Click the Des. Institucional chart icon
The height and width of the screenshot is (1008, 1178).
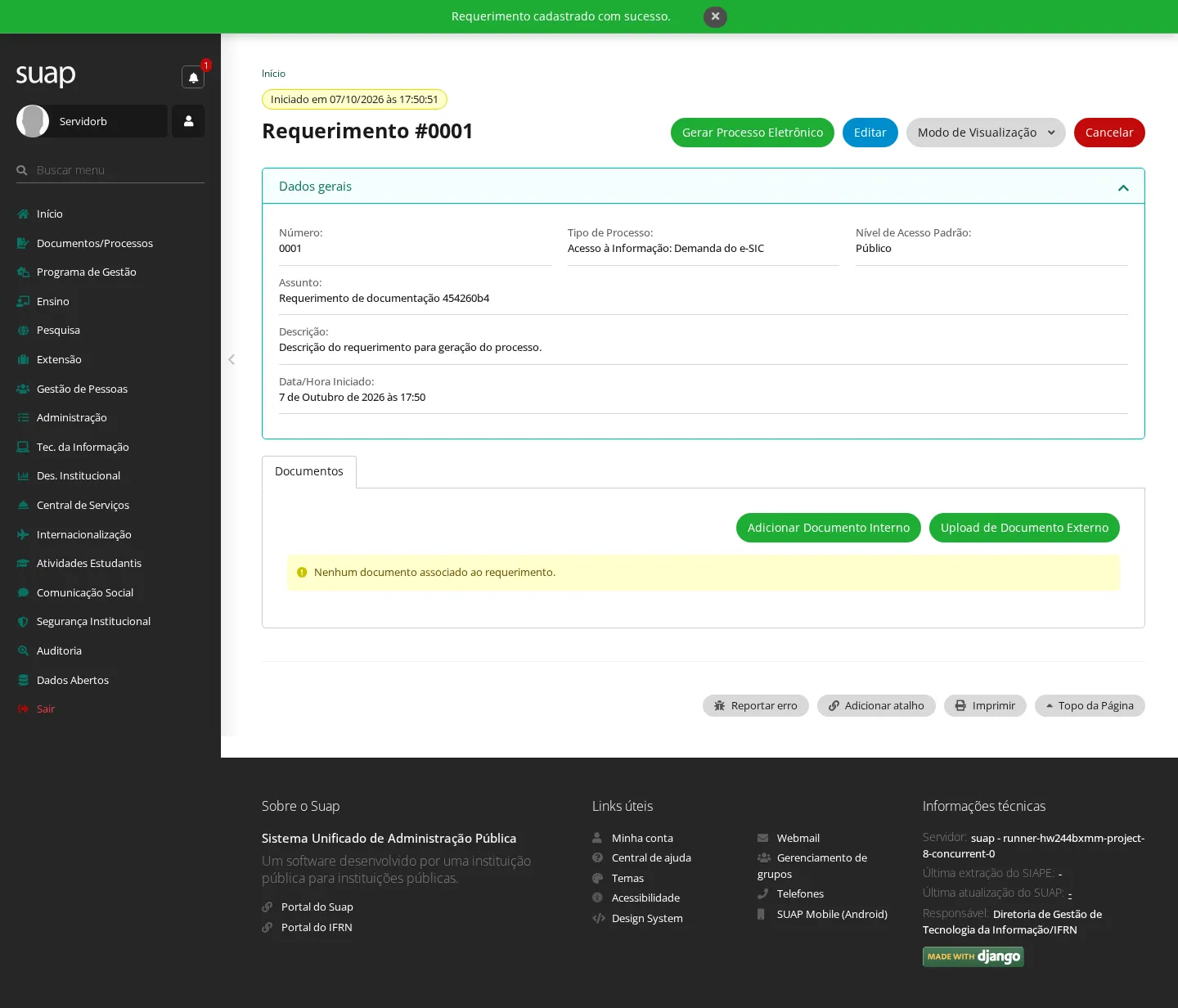[23, 476]
